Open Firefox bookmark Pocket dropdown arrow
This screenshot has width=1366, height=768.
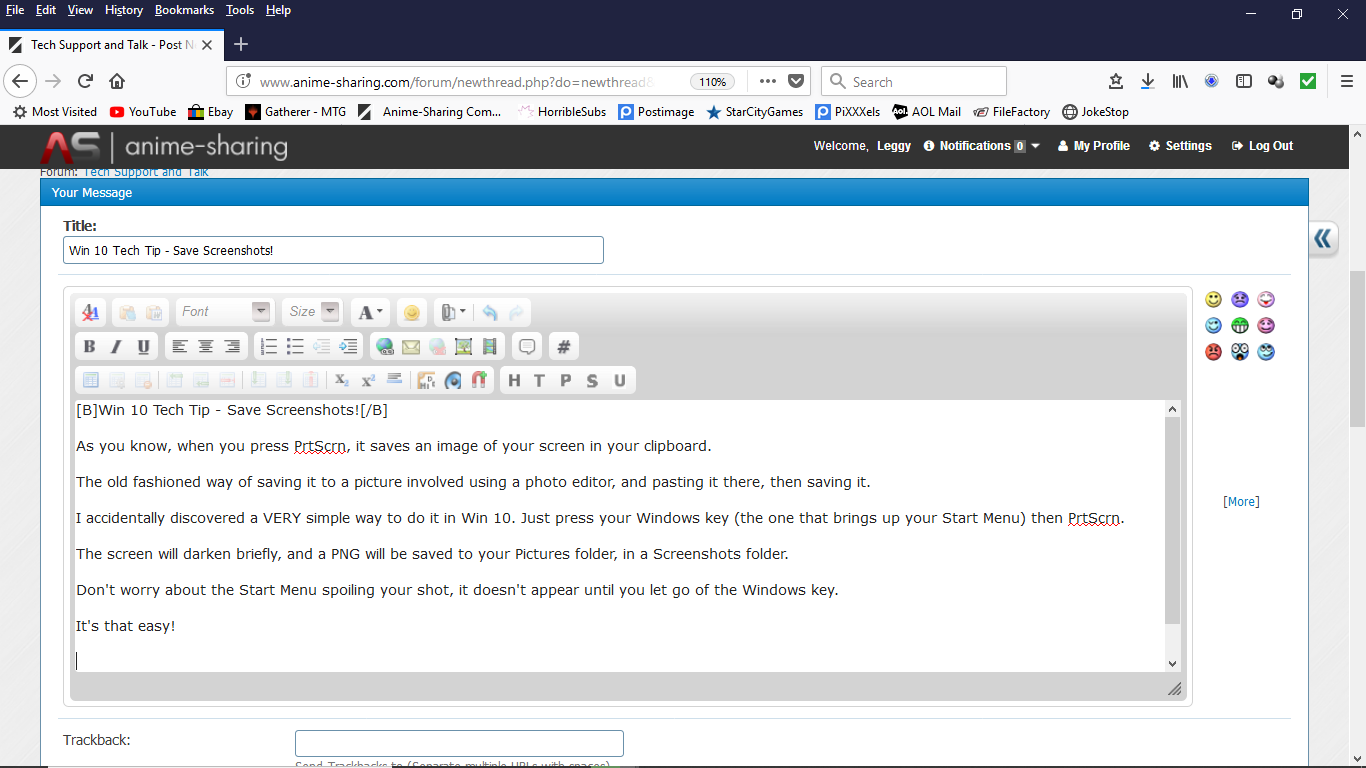(796, 82)
